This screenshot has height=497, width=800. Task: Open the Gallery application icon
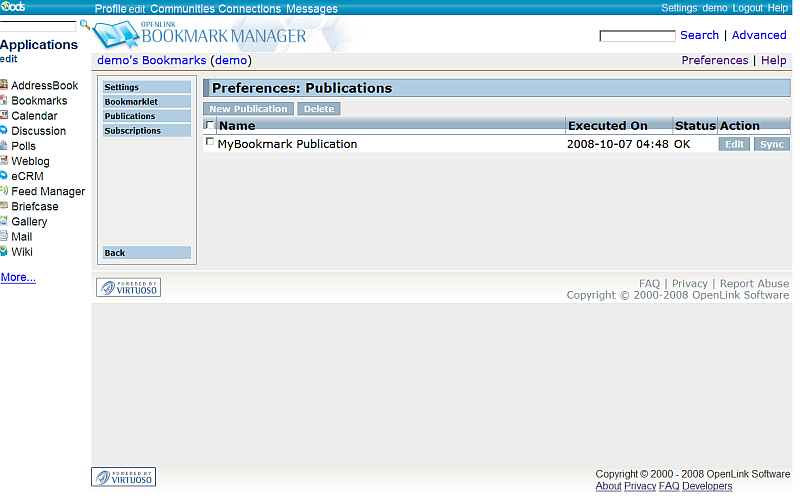[x=4, y=221]
